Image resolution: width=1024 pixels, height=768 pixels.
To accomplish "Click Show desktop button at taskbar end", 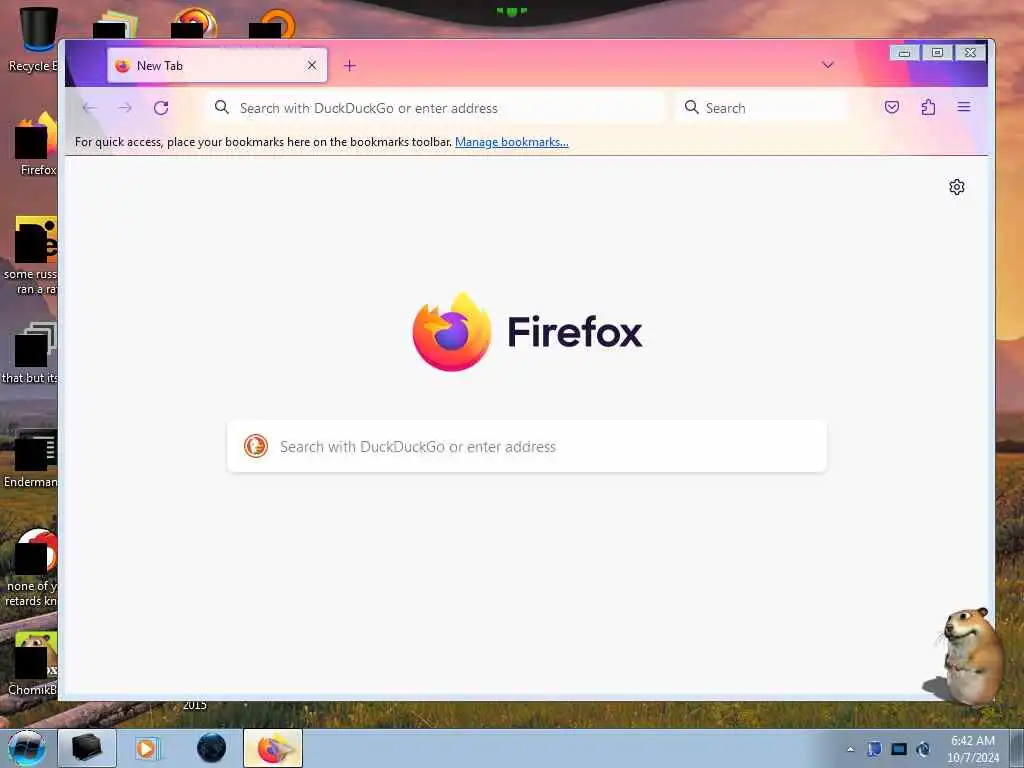I will [x=1017, y=748].
